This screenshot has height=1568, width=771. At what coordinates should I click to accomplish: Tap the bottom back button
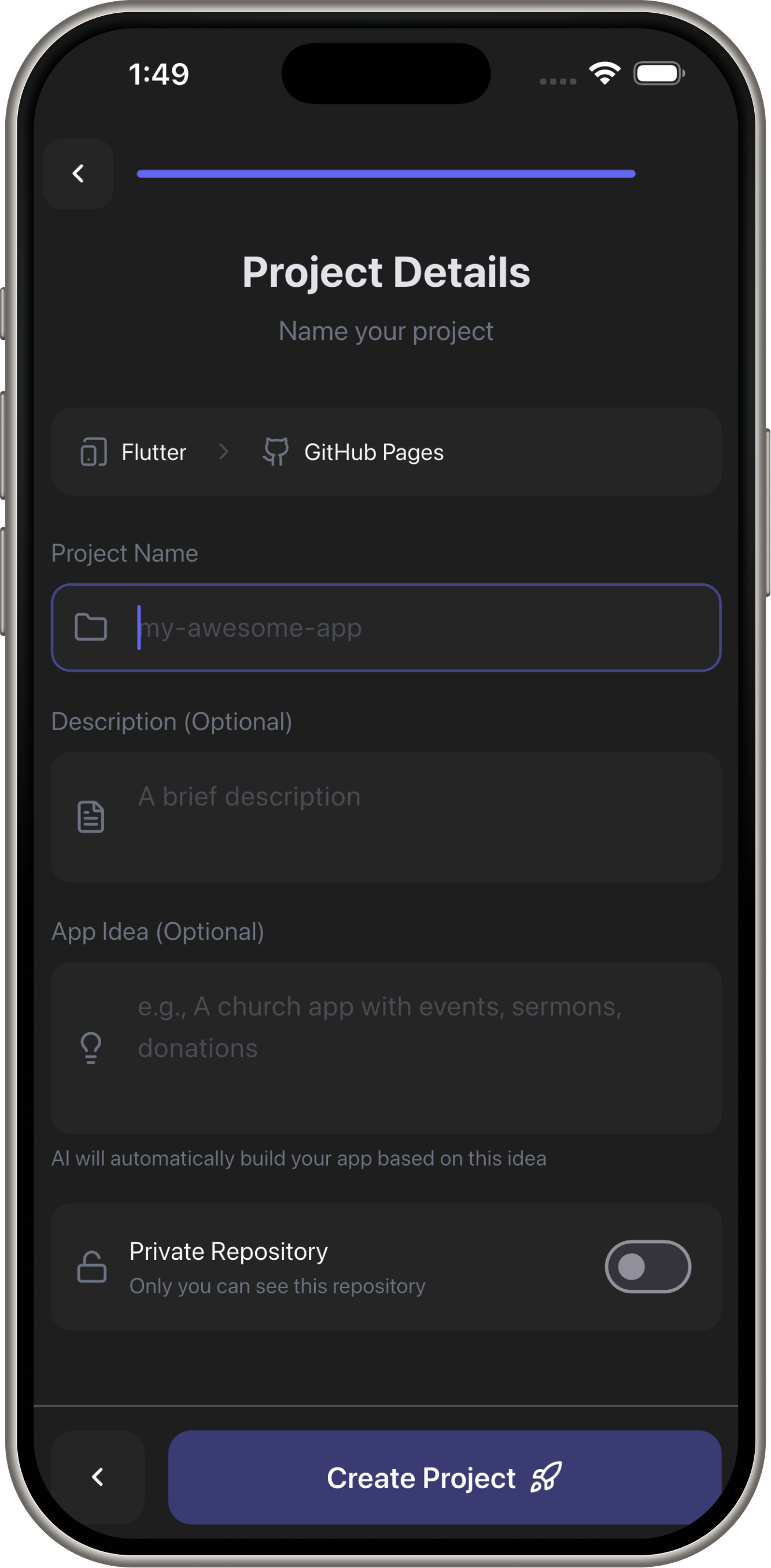[97, 1478]
